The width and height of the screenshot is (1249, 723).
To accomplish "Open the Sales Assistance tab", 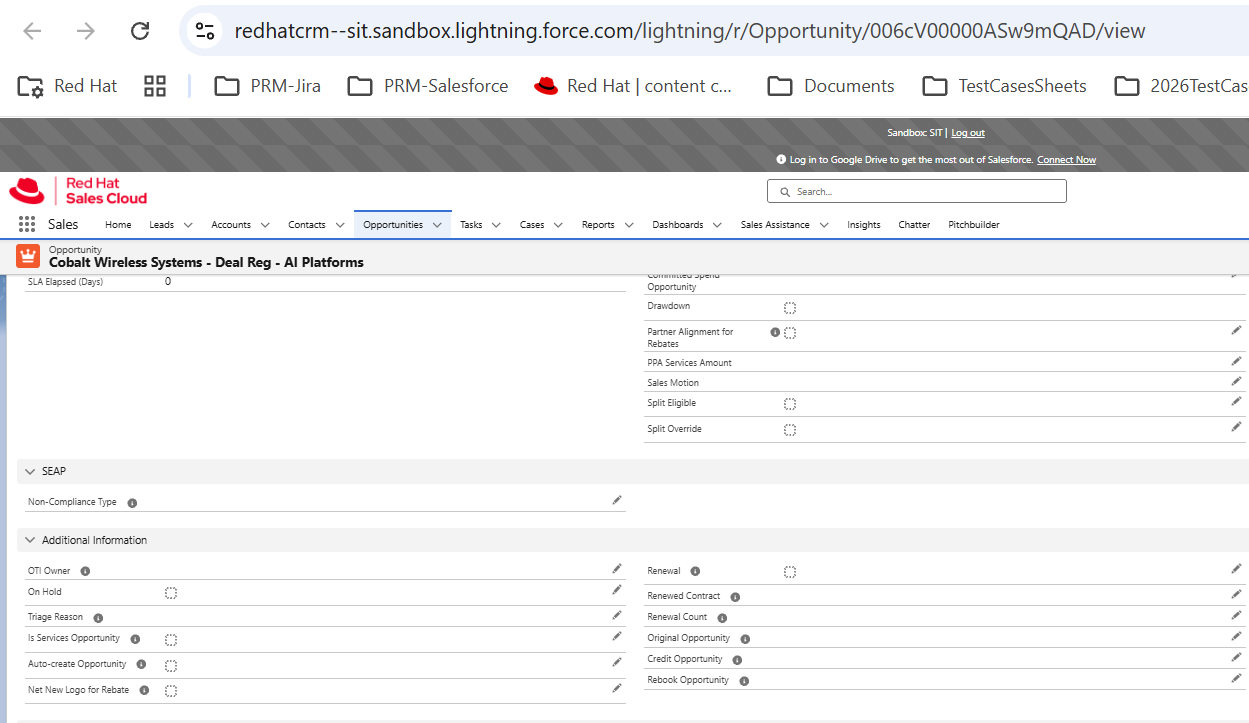I will (775, 225).
